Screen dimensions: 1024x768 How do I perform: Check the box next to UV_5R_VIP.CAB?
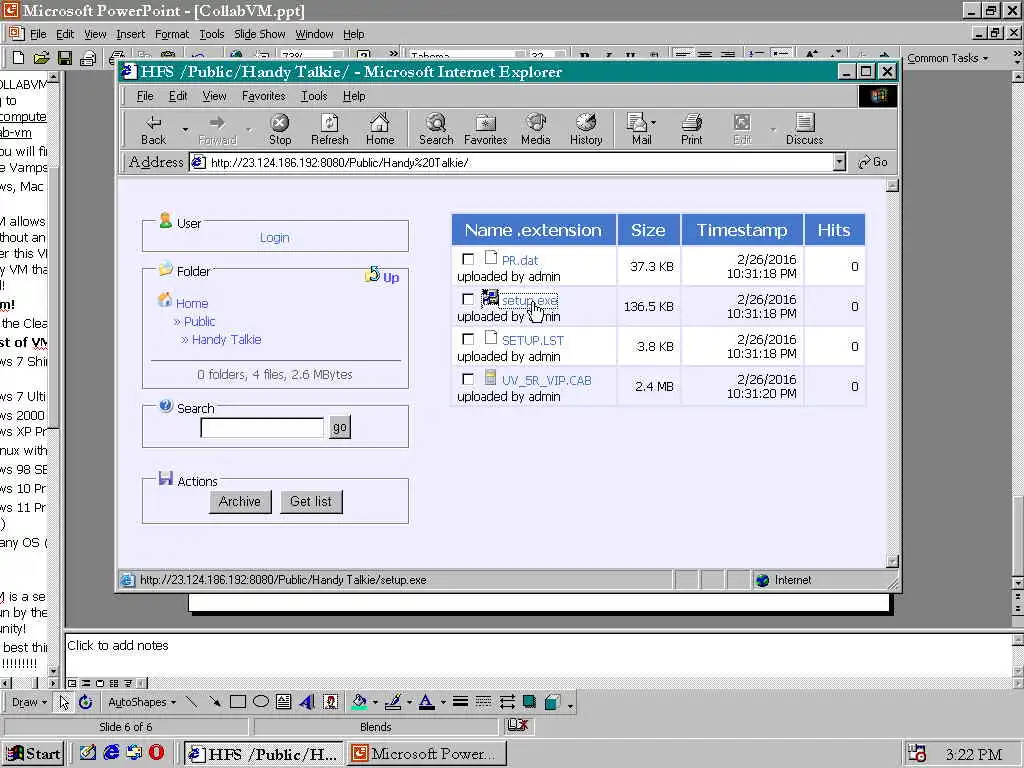[x=468, y=379]
